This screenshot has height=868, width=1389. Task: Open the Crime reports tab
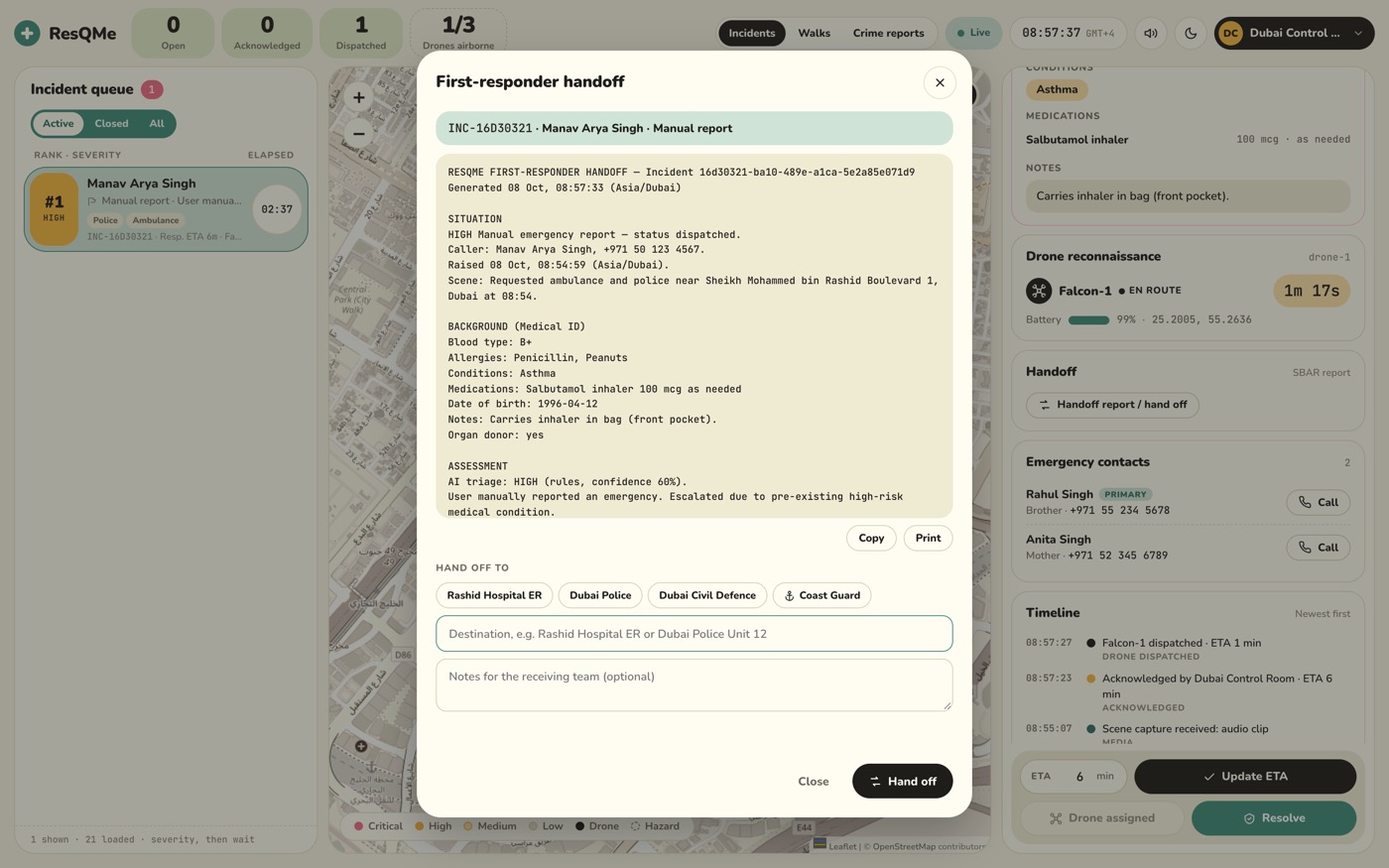888,33
